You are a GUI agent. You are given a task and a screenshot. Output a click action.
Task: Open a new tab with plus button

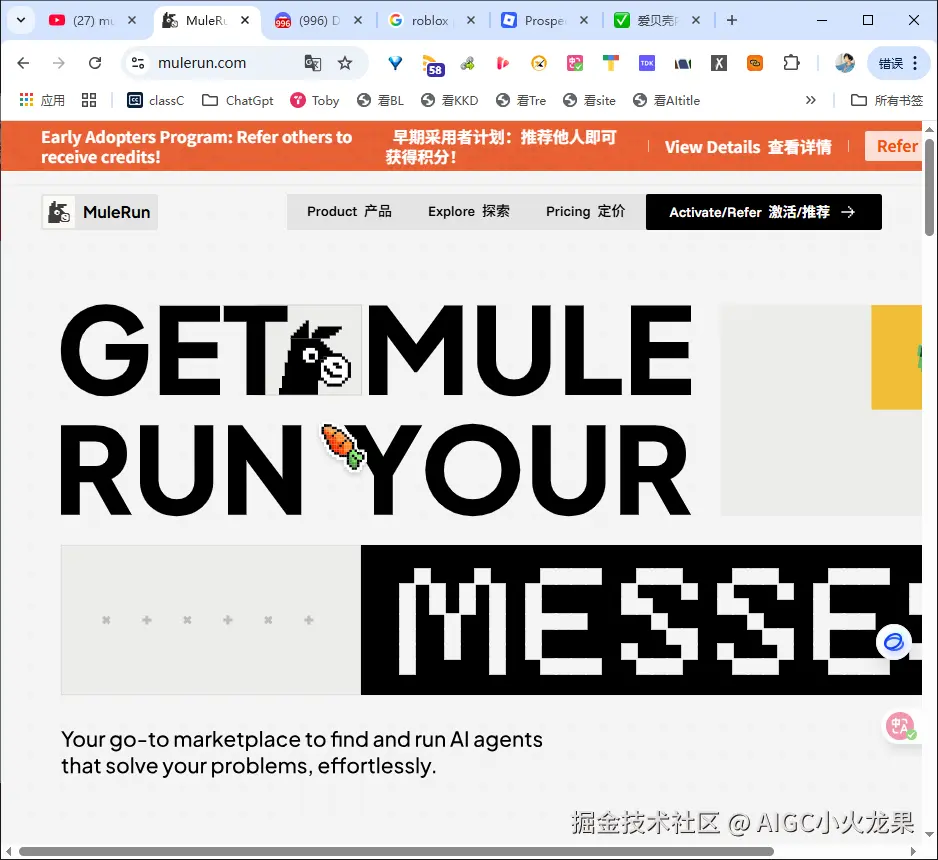coord(732,20)
